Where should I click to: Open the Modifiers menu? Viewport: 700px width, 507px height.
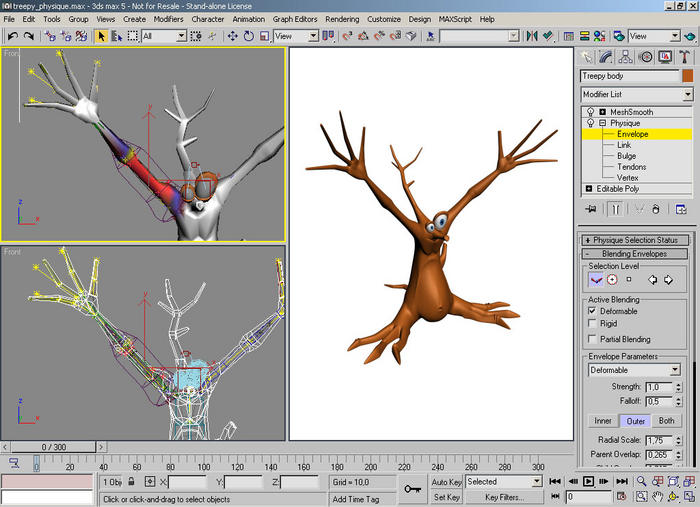(x=168, y=19)
